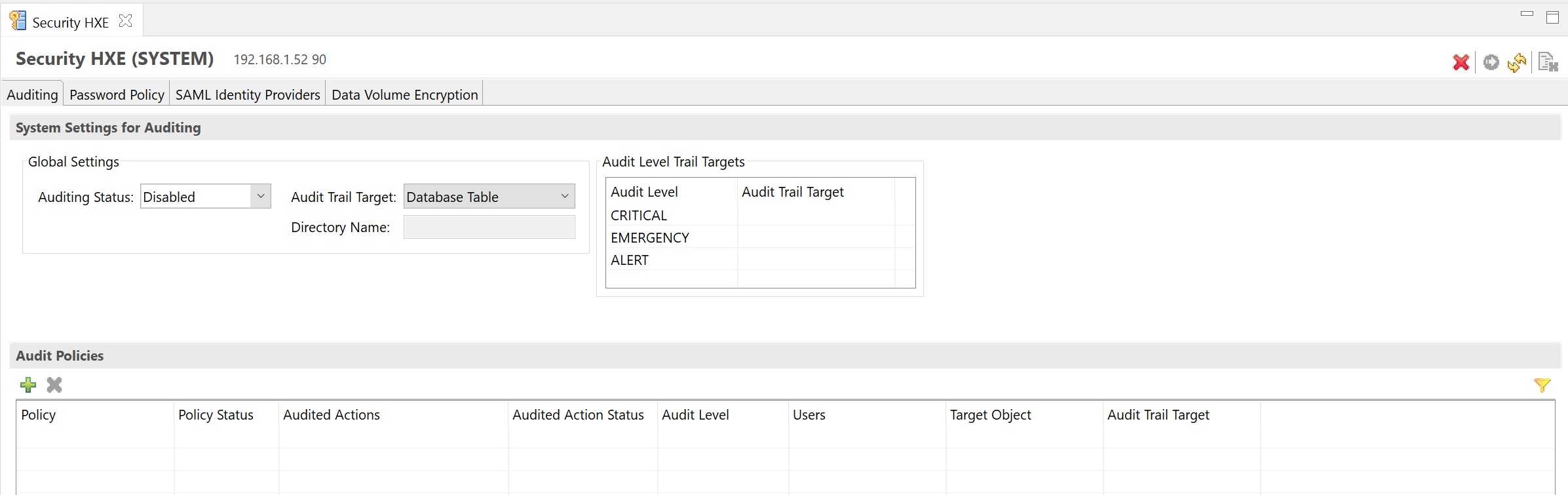Viewport: 1568px width, 495px height.
Task: Click inside the Directory Name field
Action: pos(489,228)
